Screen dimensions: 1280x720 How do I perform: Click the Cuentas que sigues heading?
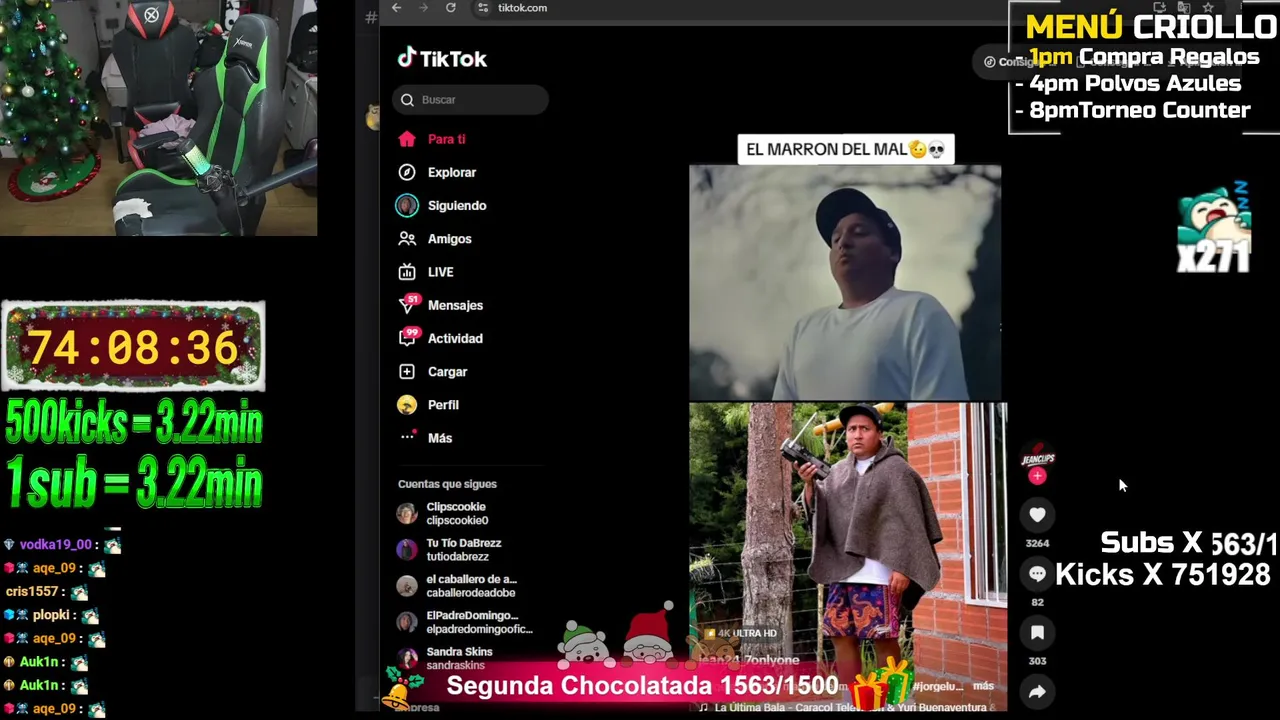447,484
